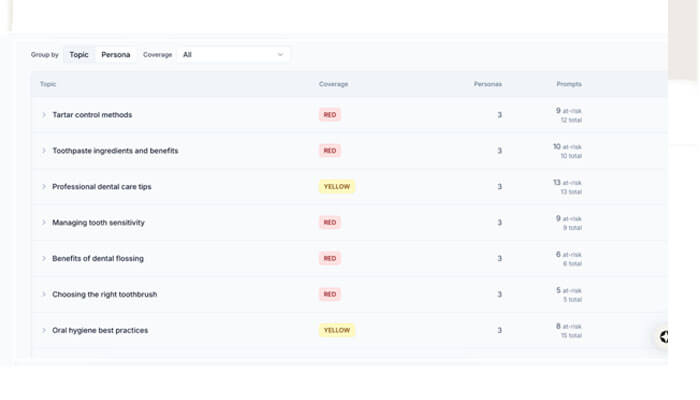Click the 9 at-risk count for Tartar control
700x400 pixels.
pos(568,111)
